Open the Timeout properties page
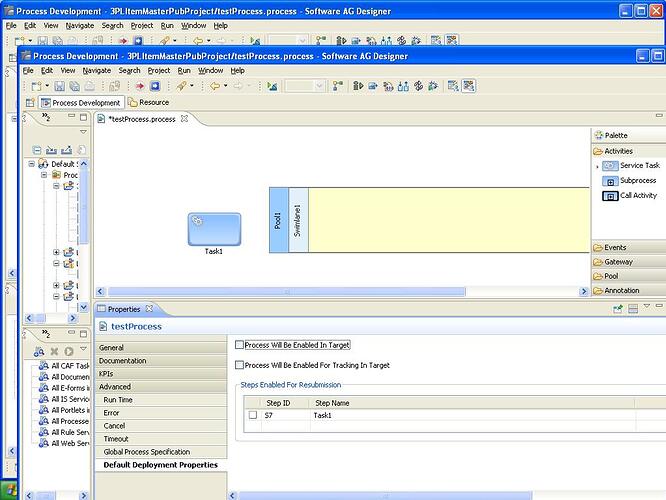The image size is (666, 500). tap(161, 439)
